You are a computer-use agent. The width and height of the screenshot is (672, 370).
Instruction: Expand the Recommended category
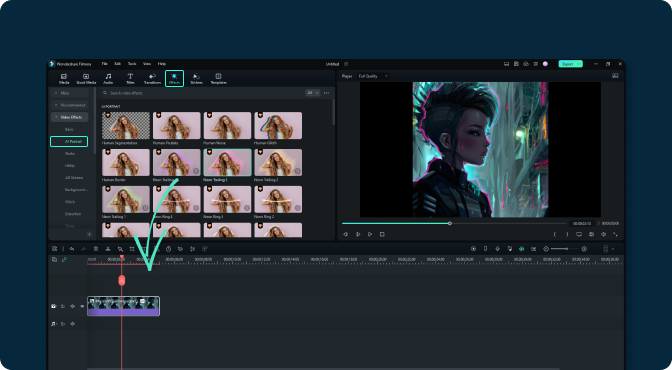tap(70, 105)
